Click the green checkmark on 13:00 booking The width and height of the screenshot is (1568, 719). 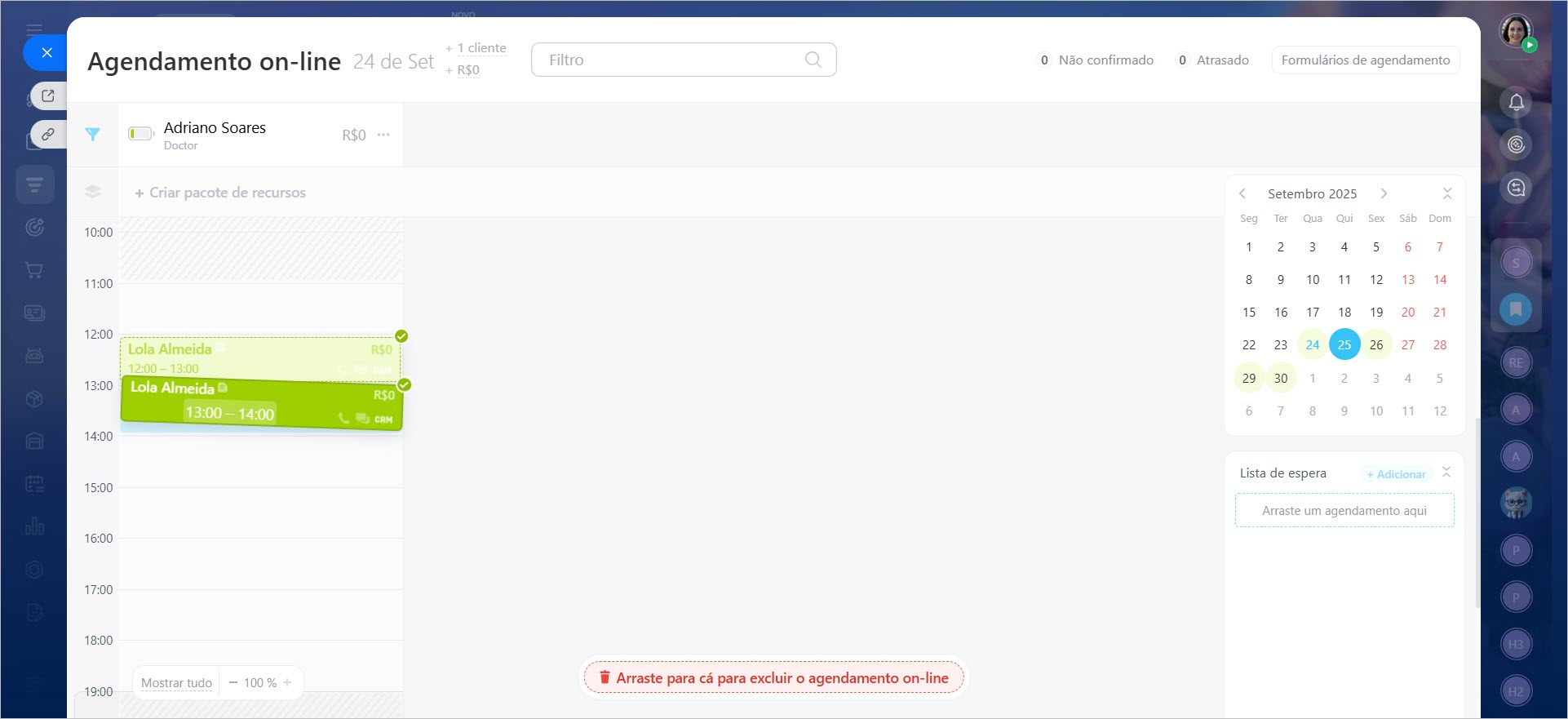click(x=404, y=384)
